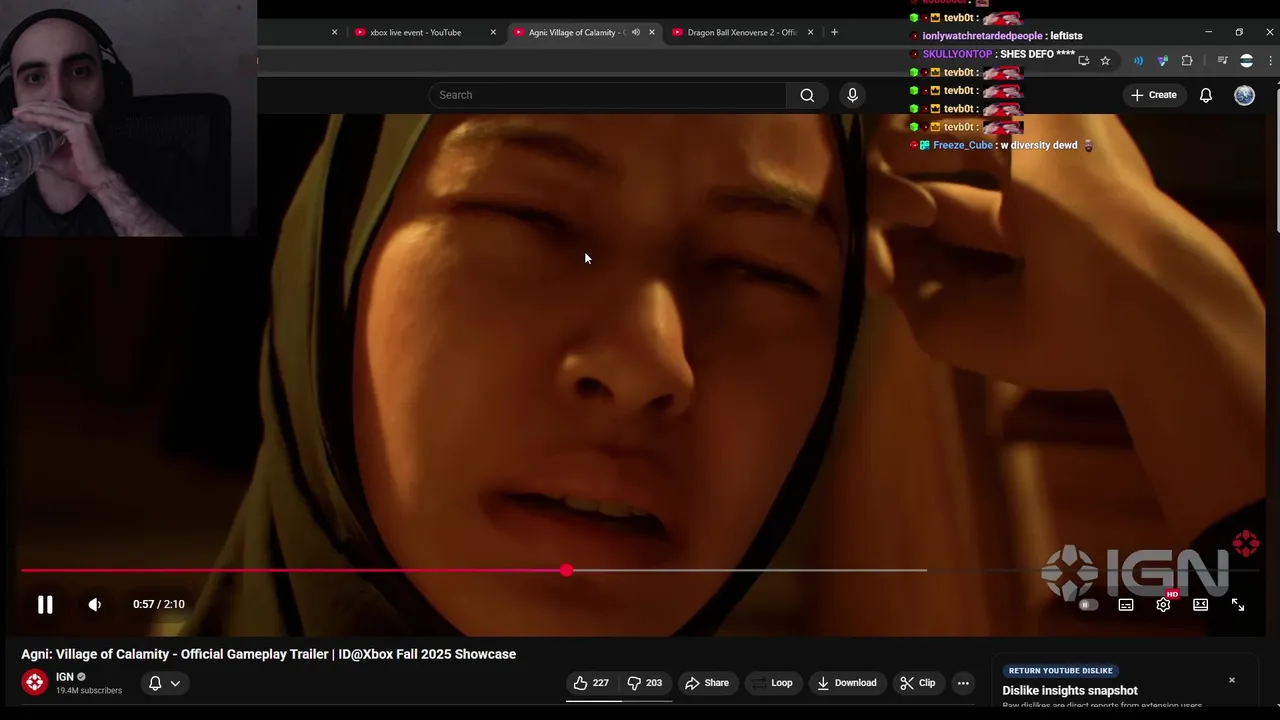
Task: Click the webcam overlay thumbnail
Action: [x=128, y=118]
